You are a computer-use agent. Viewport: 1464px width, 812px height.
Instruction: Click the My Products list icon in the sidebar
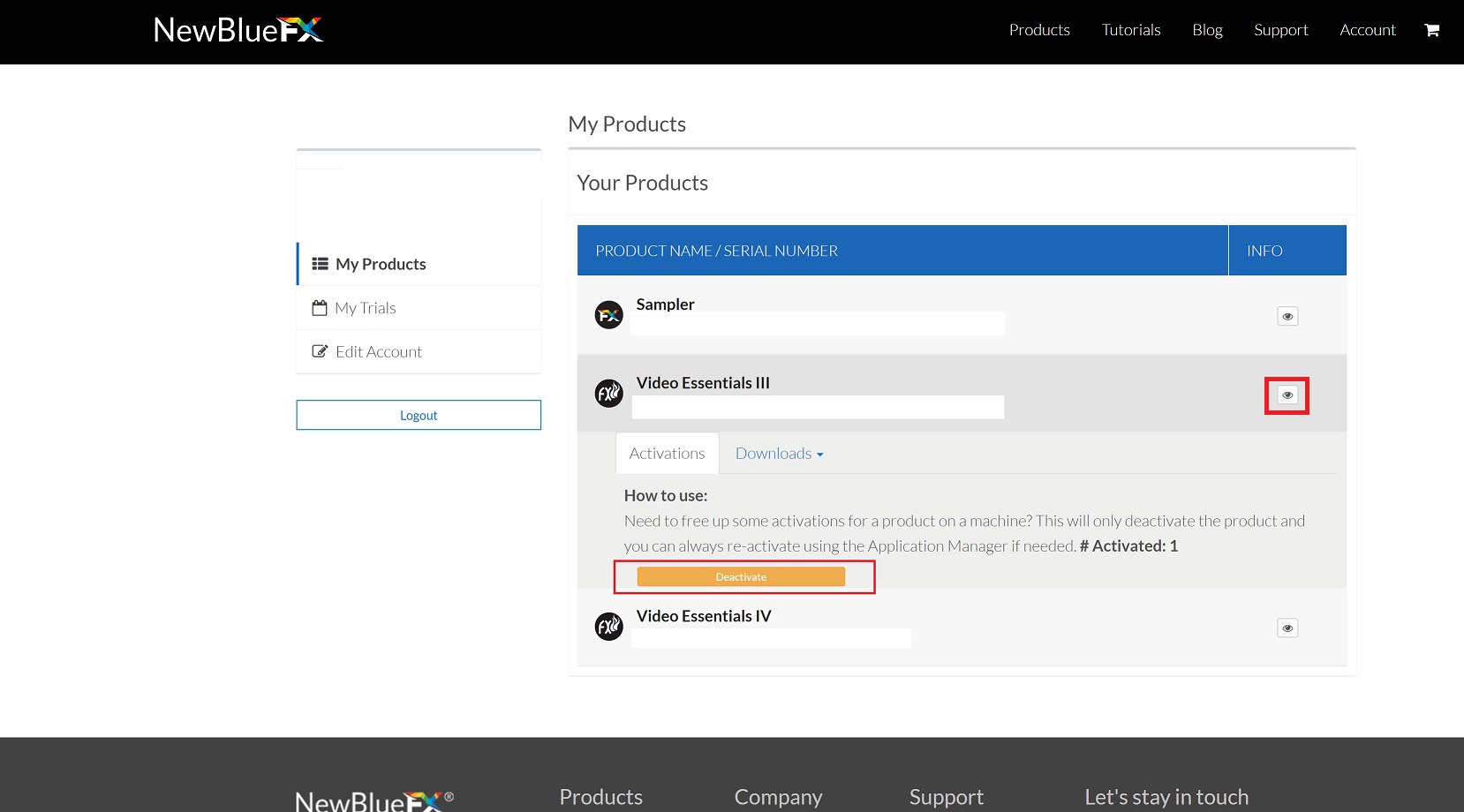(321, 264)
